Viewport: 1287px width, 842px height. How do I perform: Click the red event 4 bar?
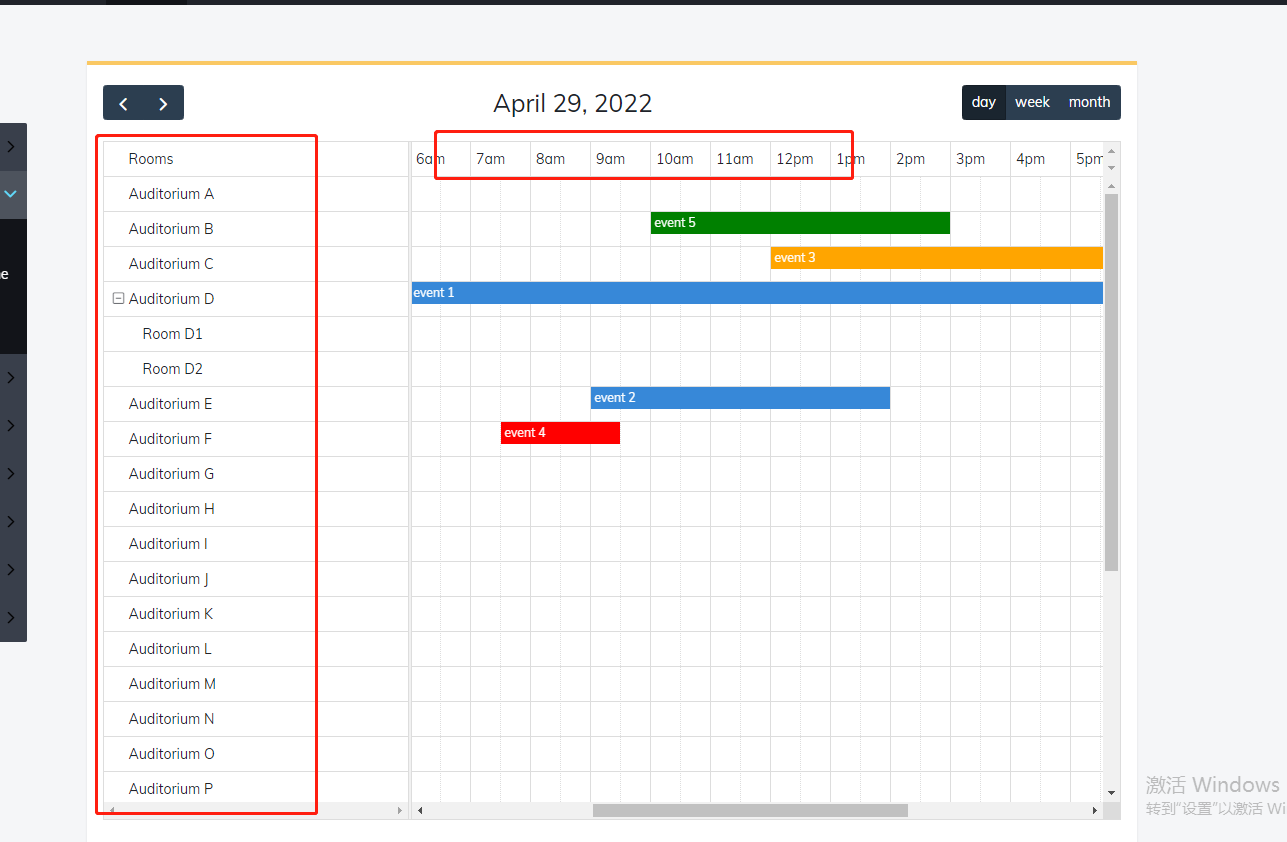pos(560,432)
